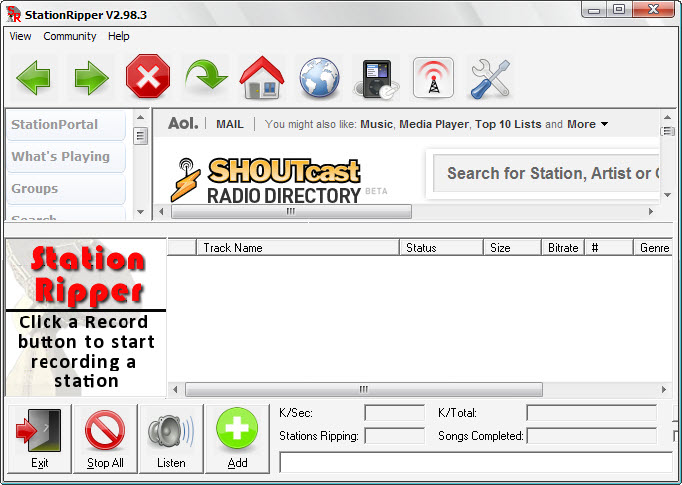Click the track list scroll left arrow
Screen dimensions: 682x485
point(175,389)
